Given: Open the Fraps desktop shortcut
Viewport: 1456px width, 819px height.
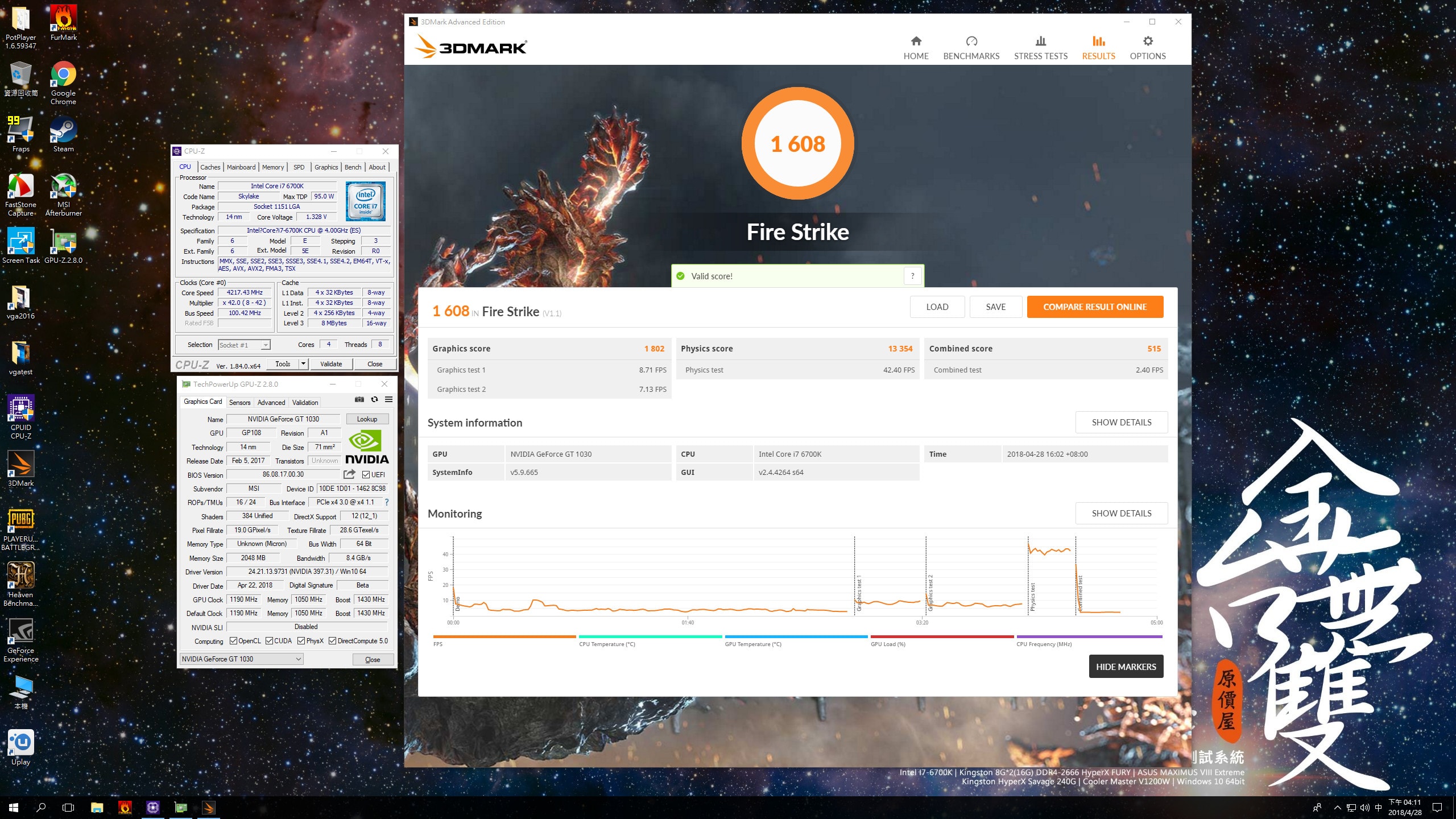Looking at the screenshot, I should [x=20, y=135].
